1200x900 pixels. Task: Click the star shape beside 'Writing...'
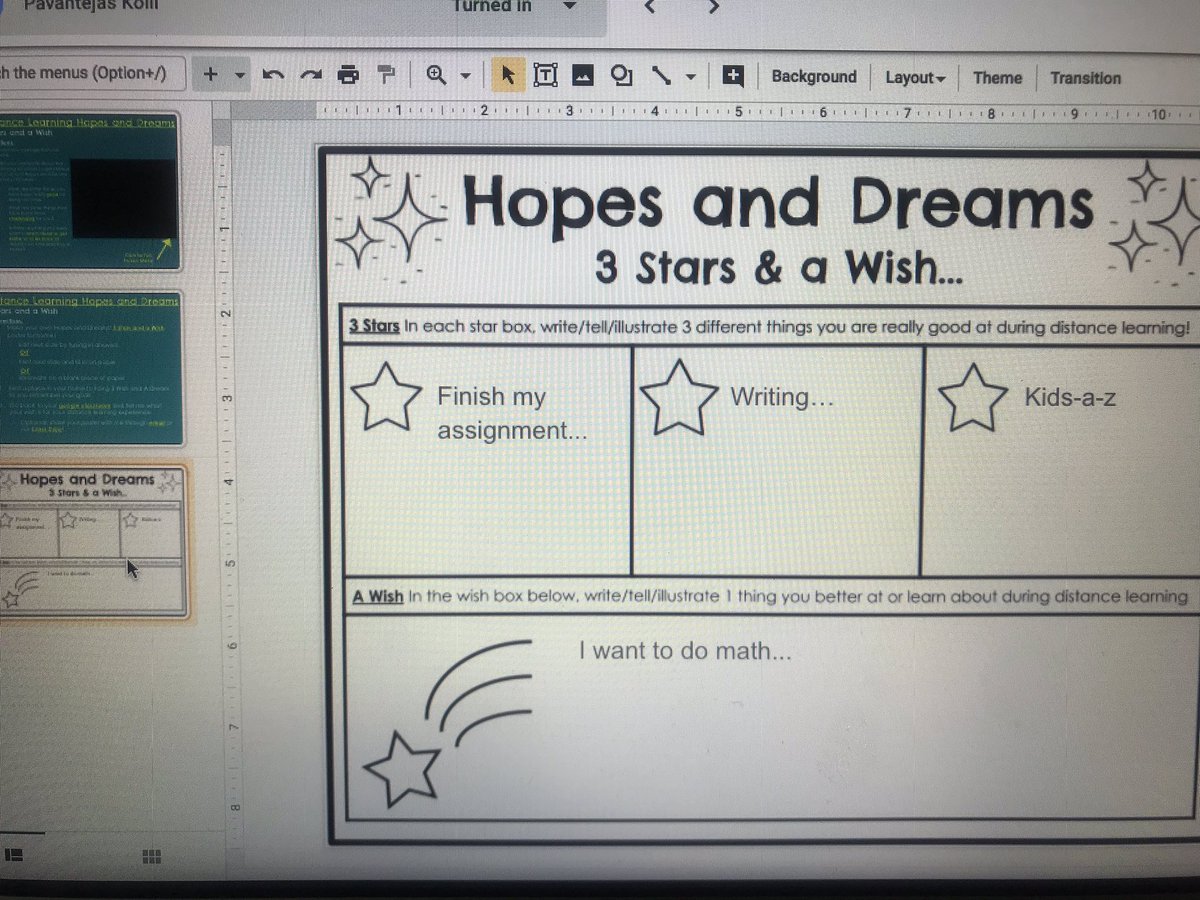click(x=679, y=397)
